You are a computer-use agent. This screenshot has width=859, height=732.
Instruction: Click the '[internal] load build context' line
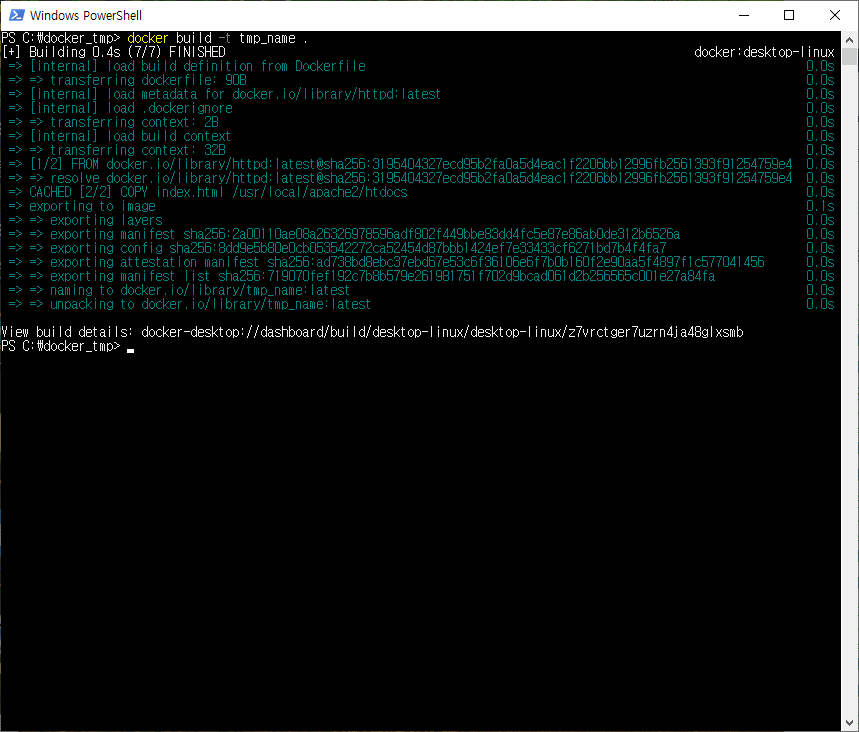tap(120, 136)
